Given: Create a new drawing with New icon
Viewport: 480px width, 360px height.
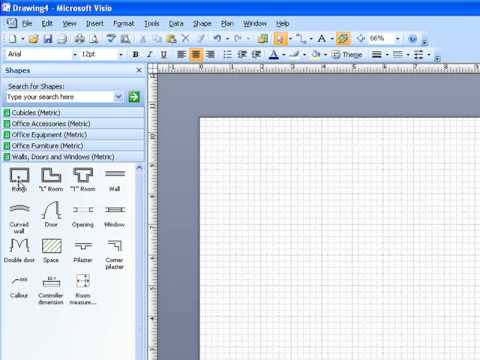Looking at the screenshot, I should coord(12,39).
